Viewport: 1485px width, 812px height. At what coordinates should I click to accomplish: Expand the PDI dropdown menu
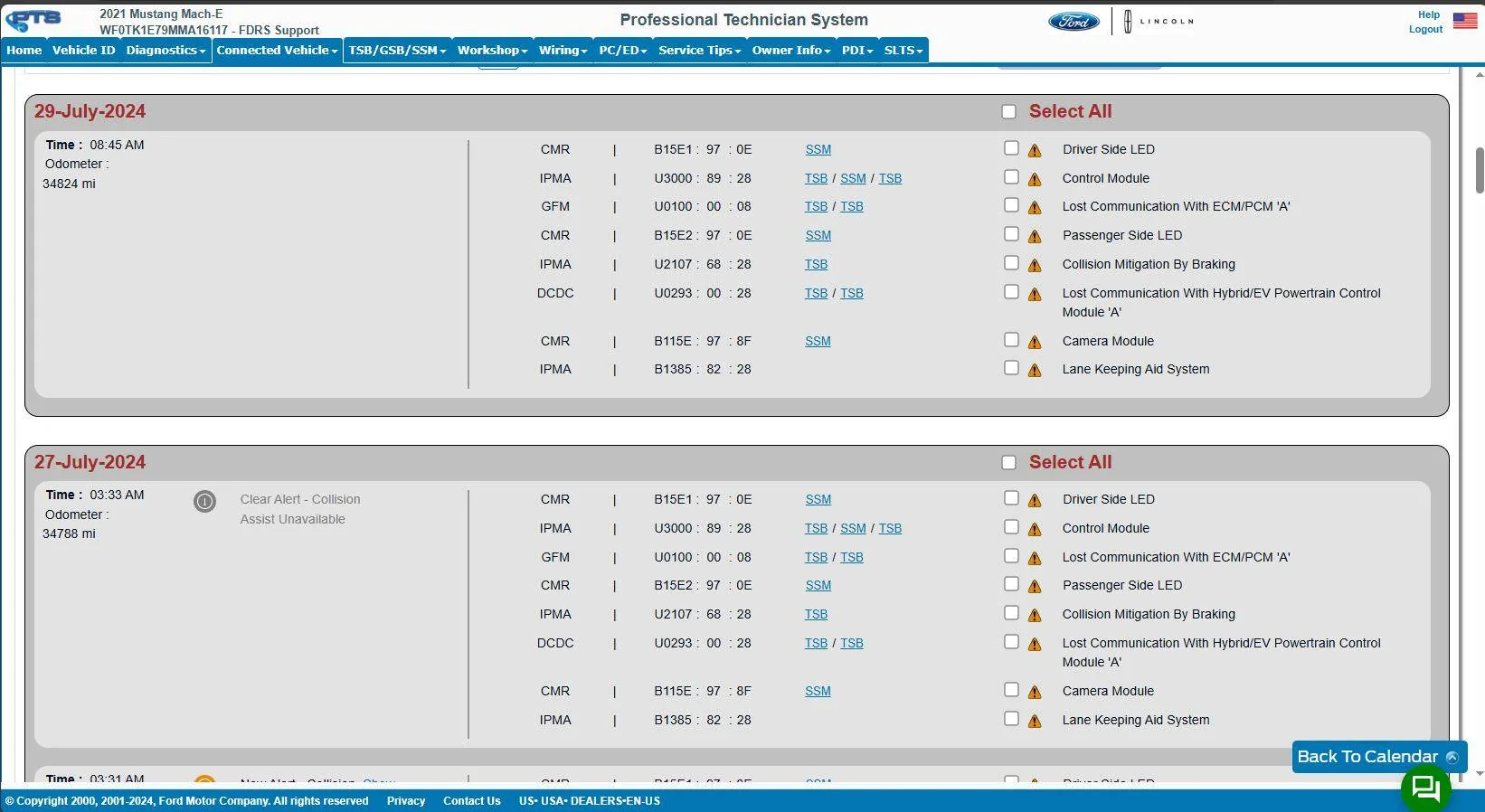(x=857, y=51)
